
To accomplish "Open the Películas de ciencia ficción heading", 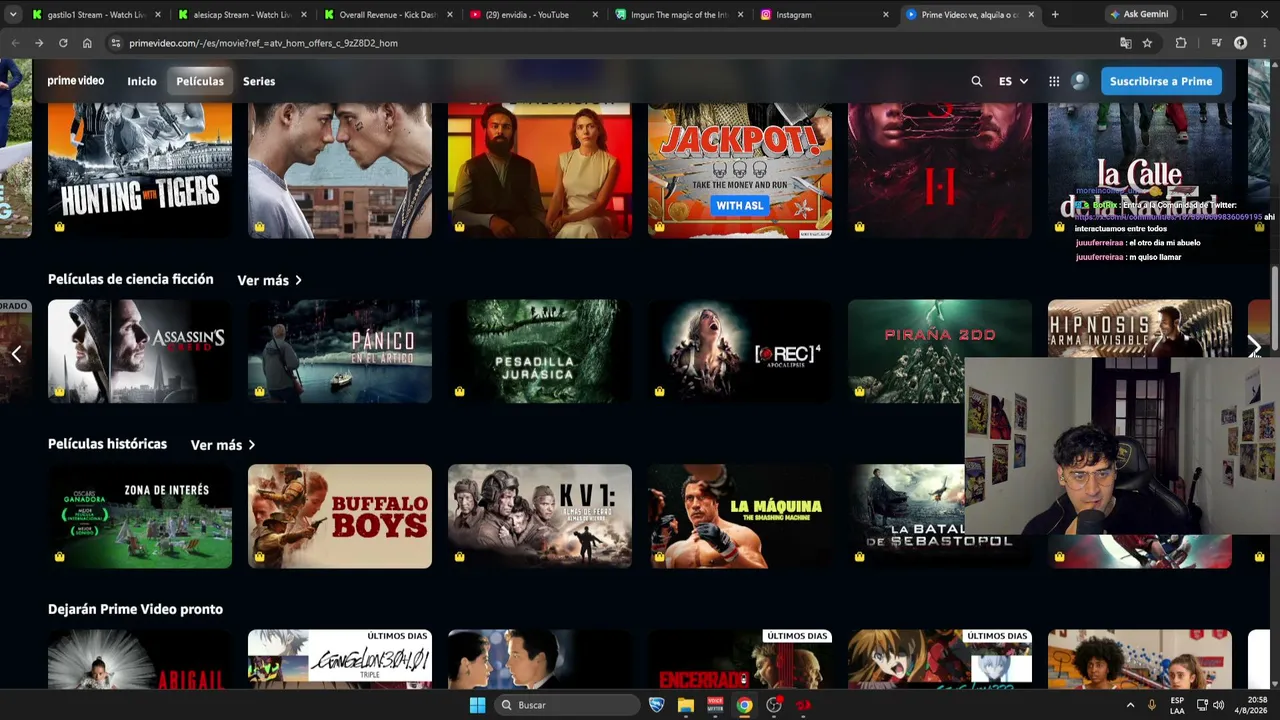I will tap(131, 279).
